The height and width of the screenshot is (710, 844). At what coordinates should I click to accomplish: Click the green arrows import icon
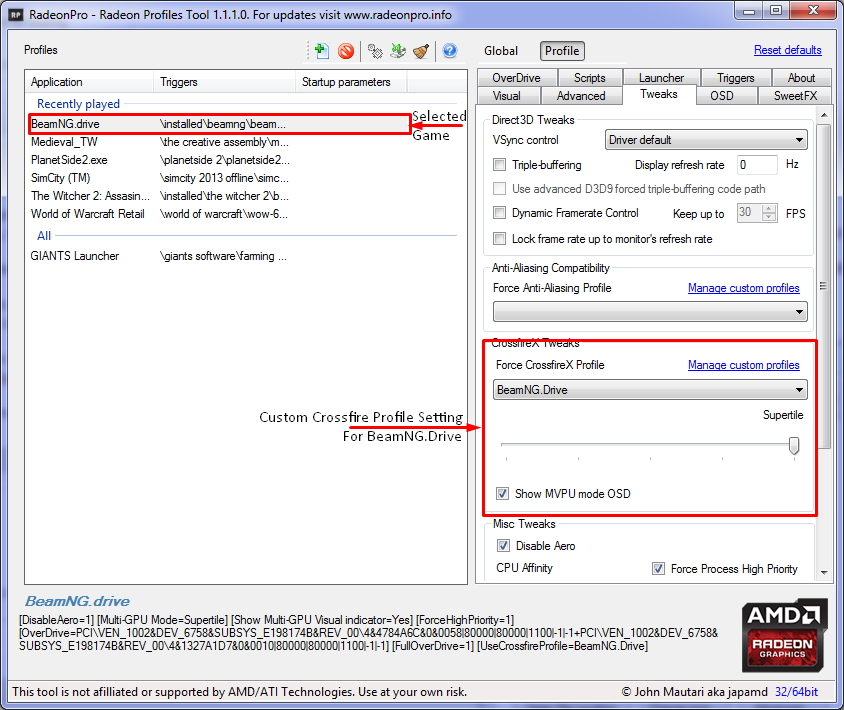(x=398, y=51)
